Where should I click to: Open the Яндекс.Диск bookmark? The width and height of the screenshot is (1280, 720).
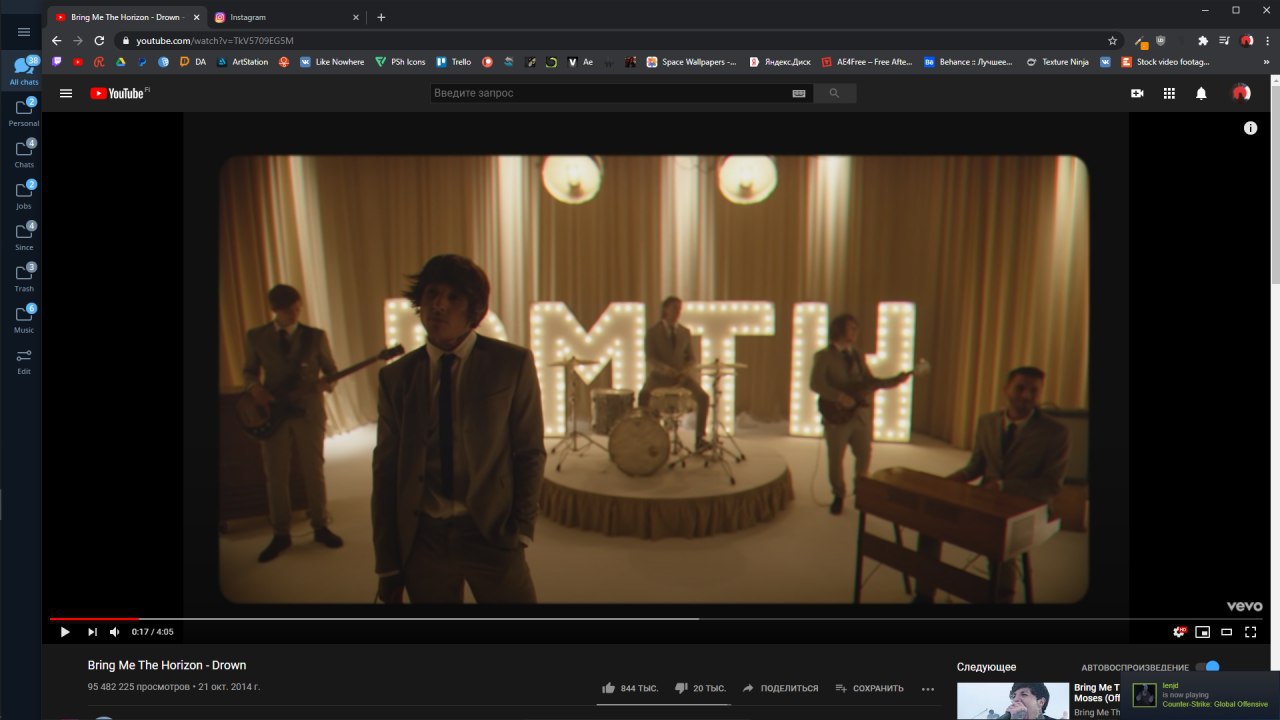(x=780, y=62)
